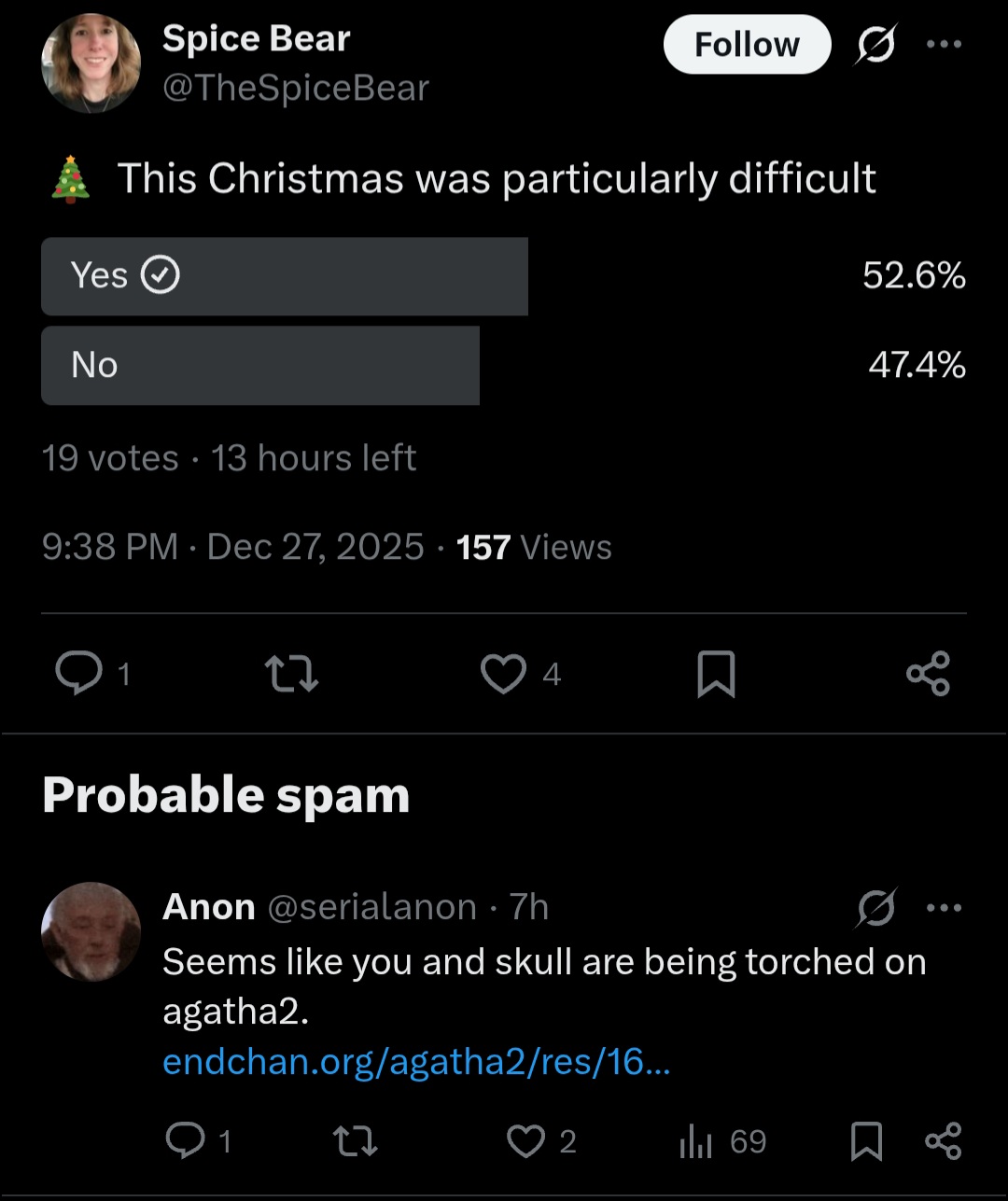Repost the Christmas poll tweet
The height and width of the screenshot is (1201, 1008).
click(x=291, y=674)
